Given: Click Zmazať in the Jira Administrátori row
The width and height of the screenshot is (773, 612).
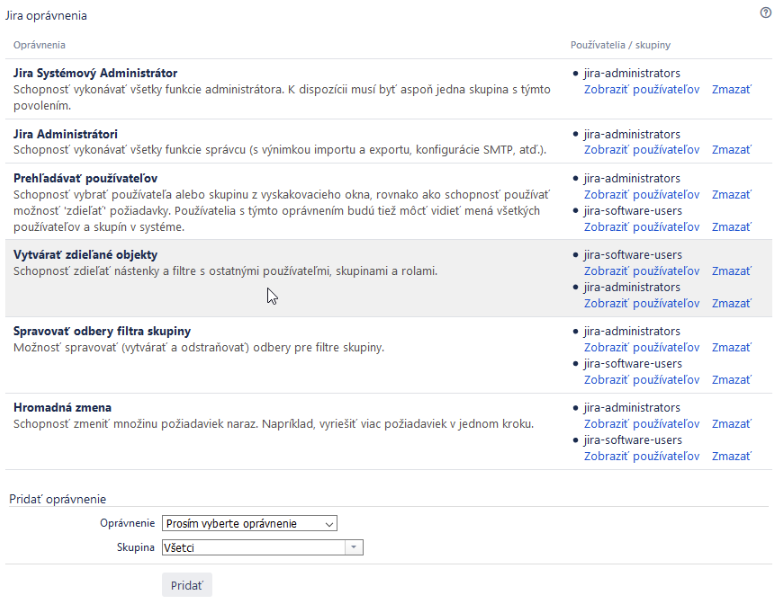Looking at the screenshot, I should tap(731, 150).
